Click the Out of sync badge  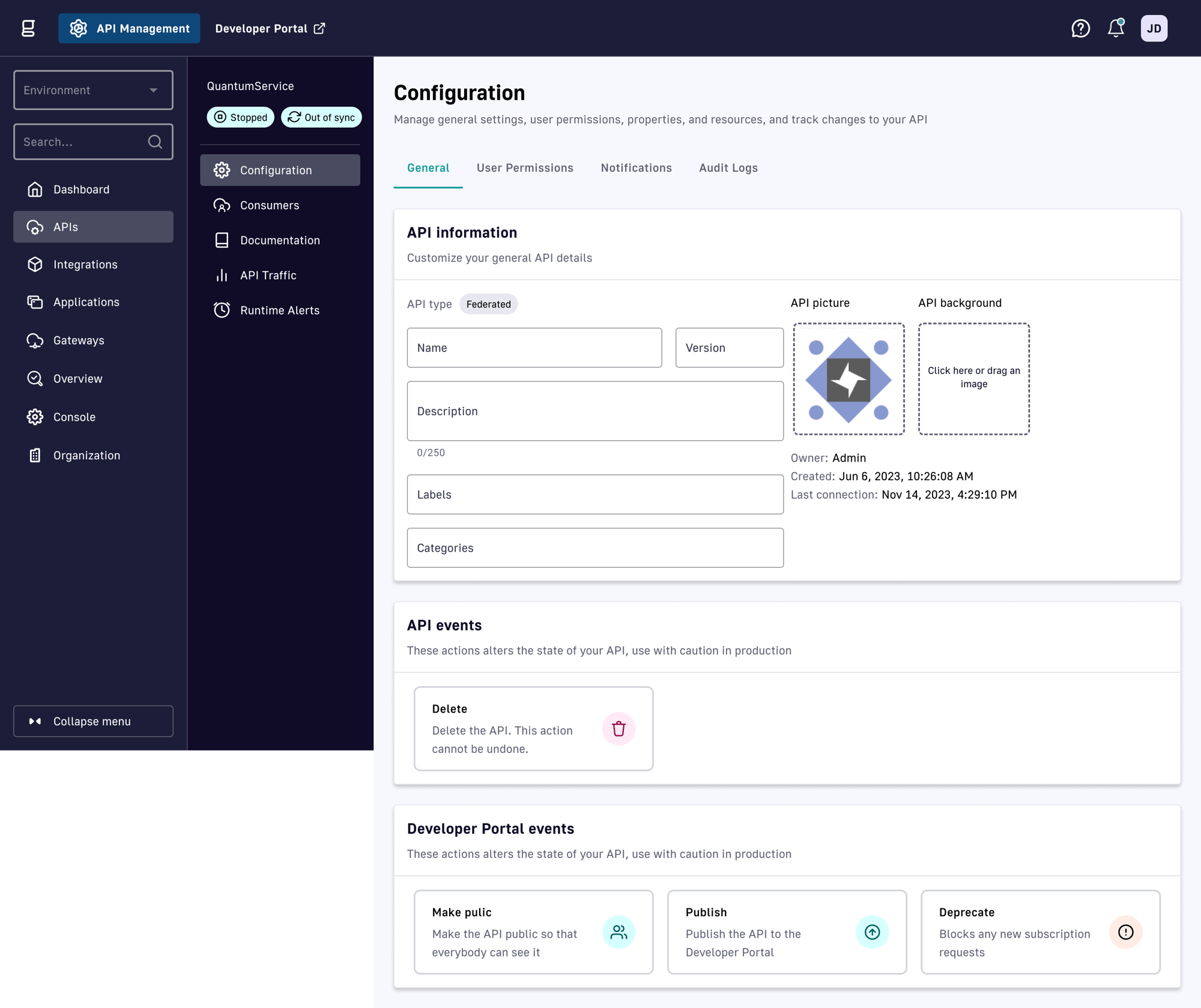(321, 117)
